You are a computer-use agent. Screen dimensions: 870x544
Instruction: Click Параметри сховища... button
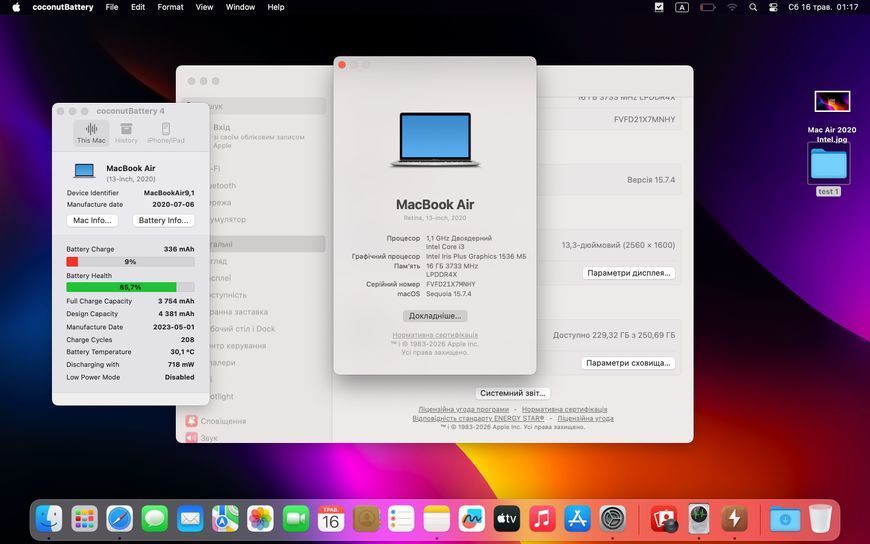pos(628,363)
